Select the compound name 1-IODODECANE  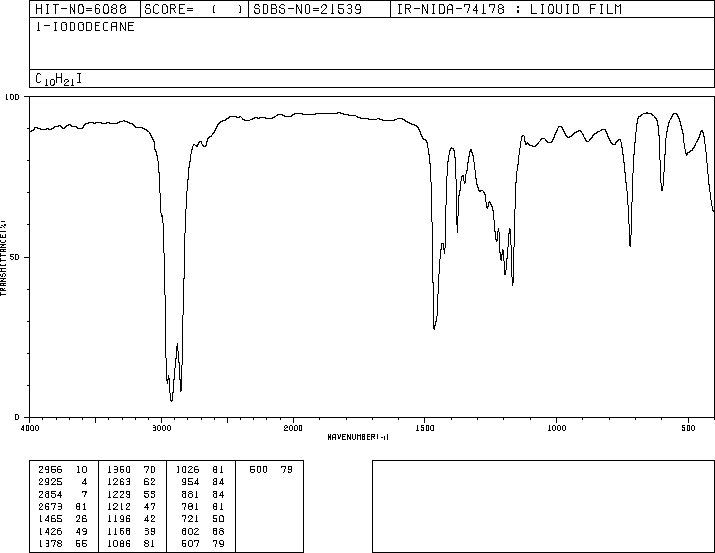coord(85,27)
